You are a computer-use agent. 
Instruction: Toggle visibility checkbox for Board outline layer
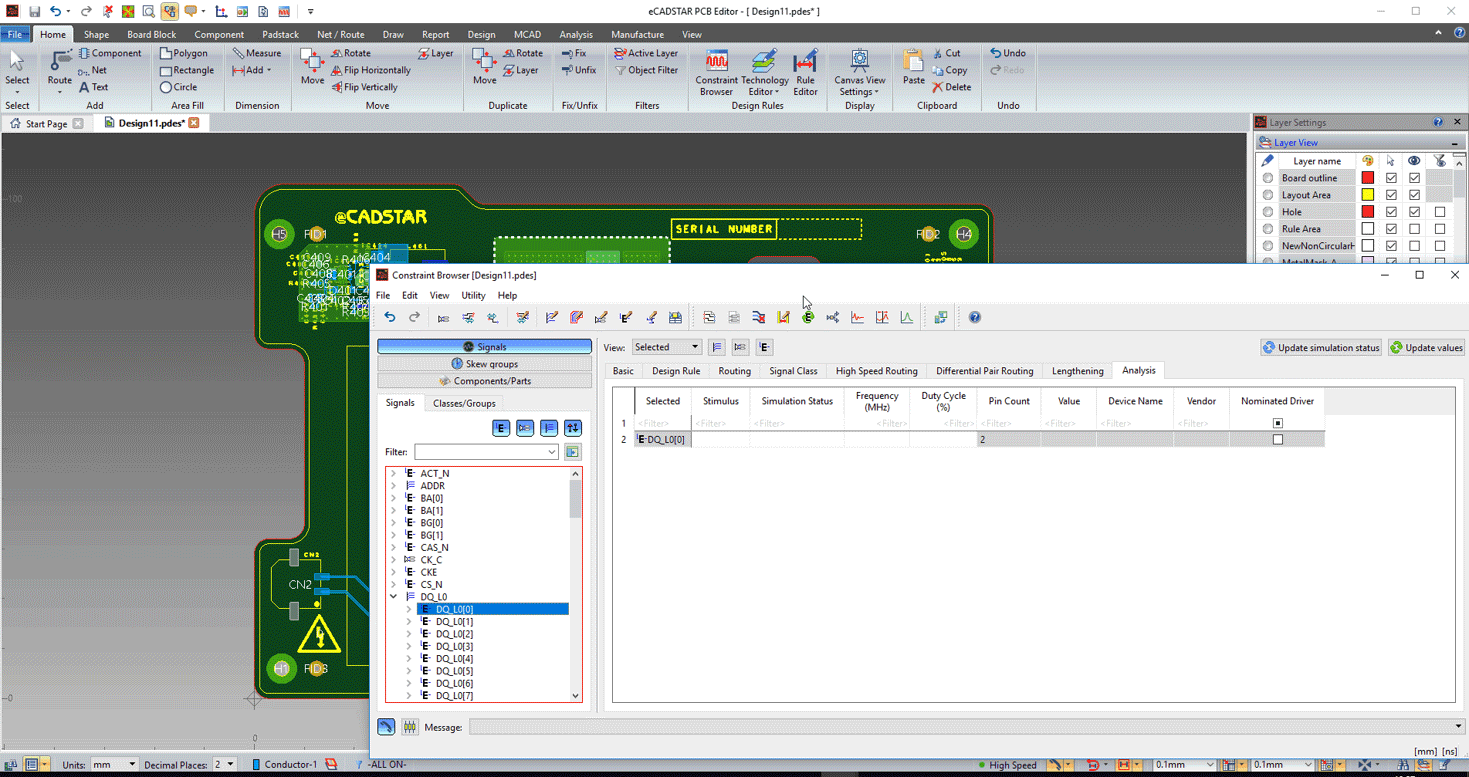(x=1415, y=178)
